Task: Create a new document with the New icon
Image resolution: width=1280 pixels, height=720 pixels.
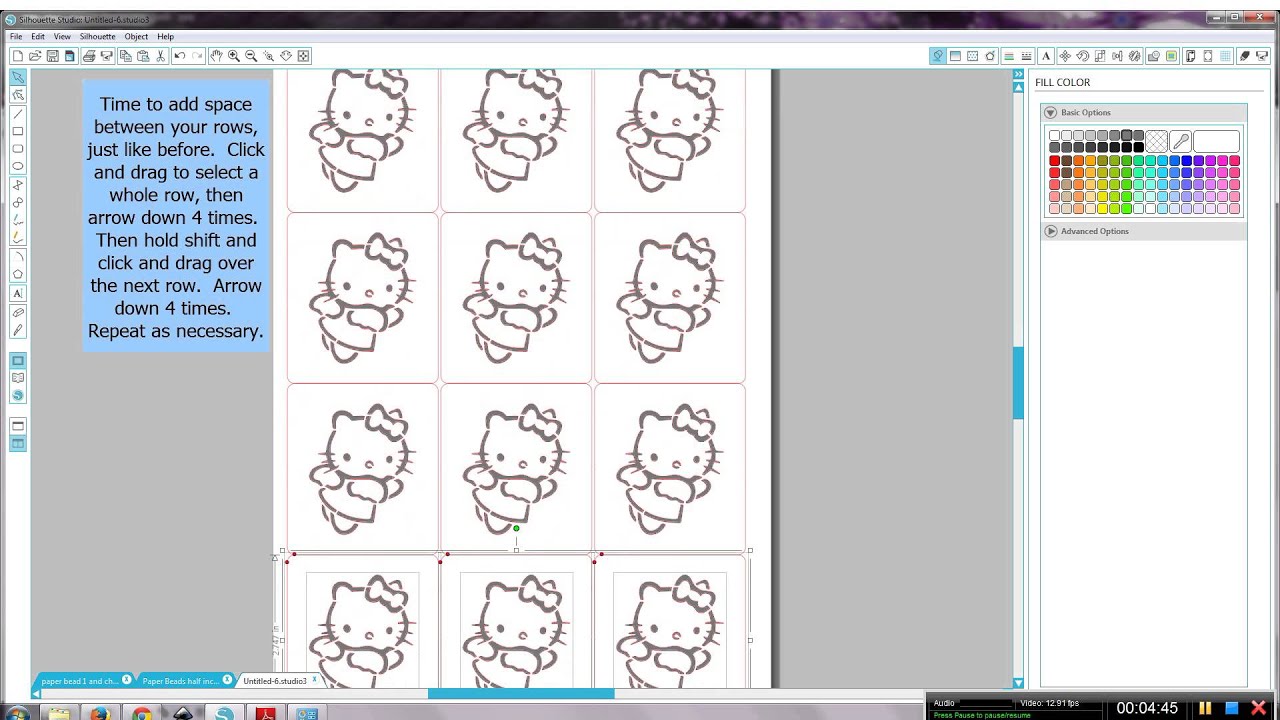Action: click(x=17, y=56)
